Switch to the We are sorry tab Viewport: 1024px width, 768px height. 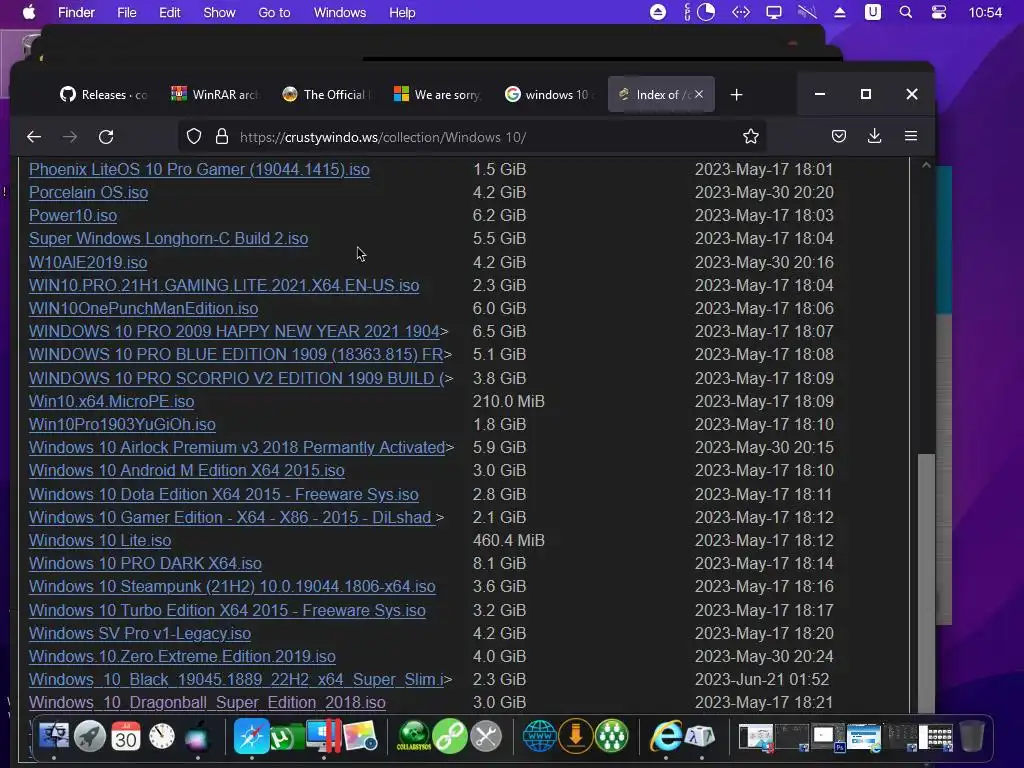coord(437,95)
